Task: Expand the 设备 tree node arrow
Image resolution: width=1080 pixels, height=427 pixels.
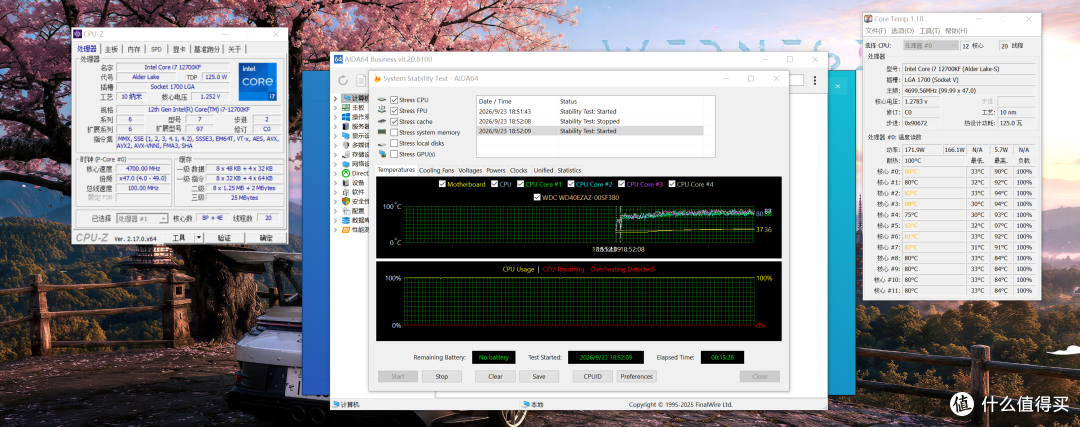Action: (335, 183)
